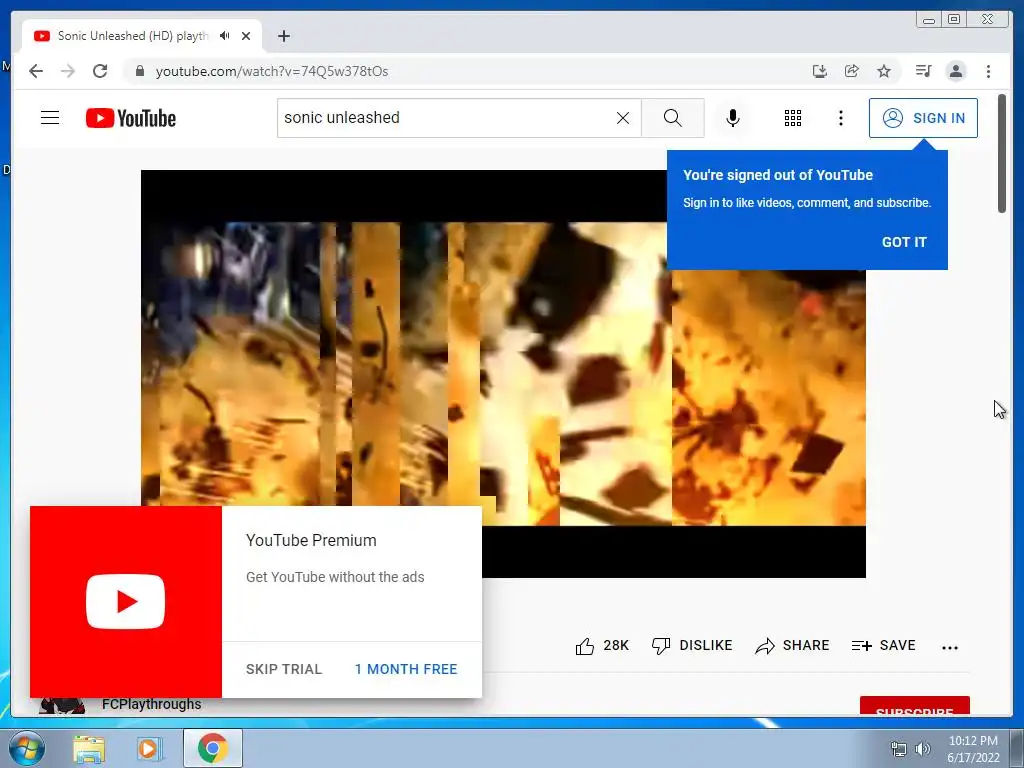Save video to a playlist
The width and height of the screenshot is (1024, 768).
[884, 646]
